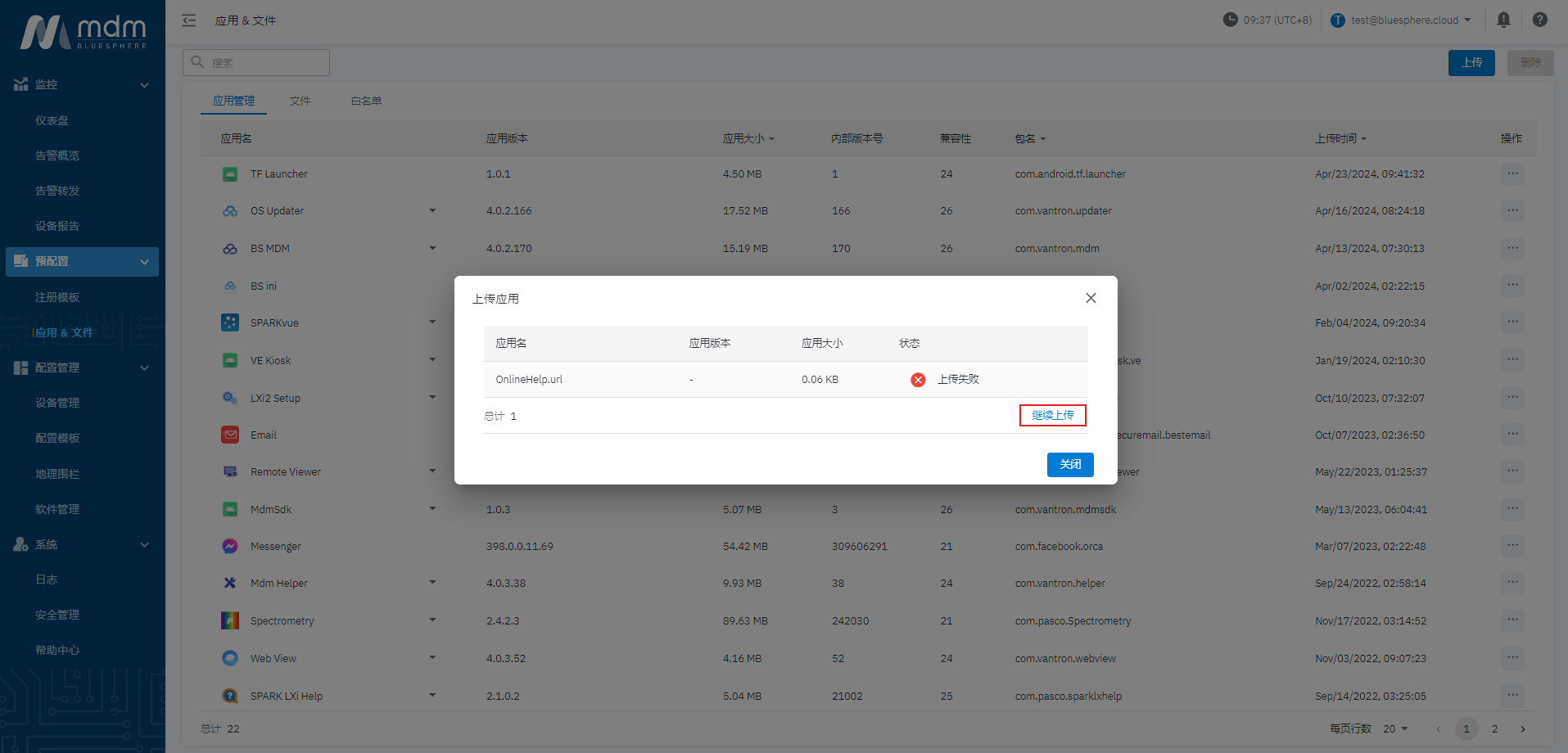Close the upload application dialog with X
The image size is (1568, 753).
coord(1090,298)
